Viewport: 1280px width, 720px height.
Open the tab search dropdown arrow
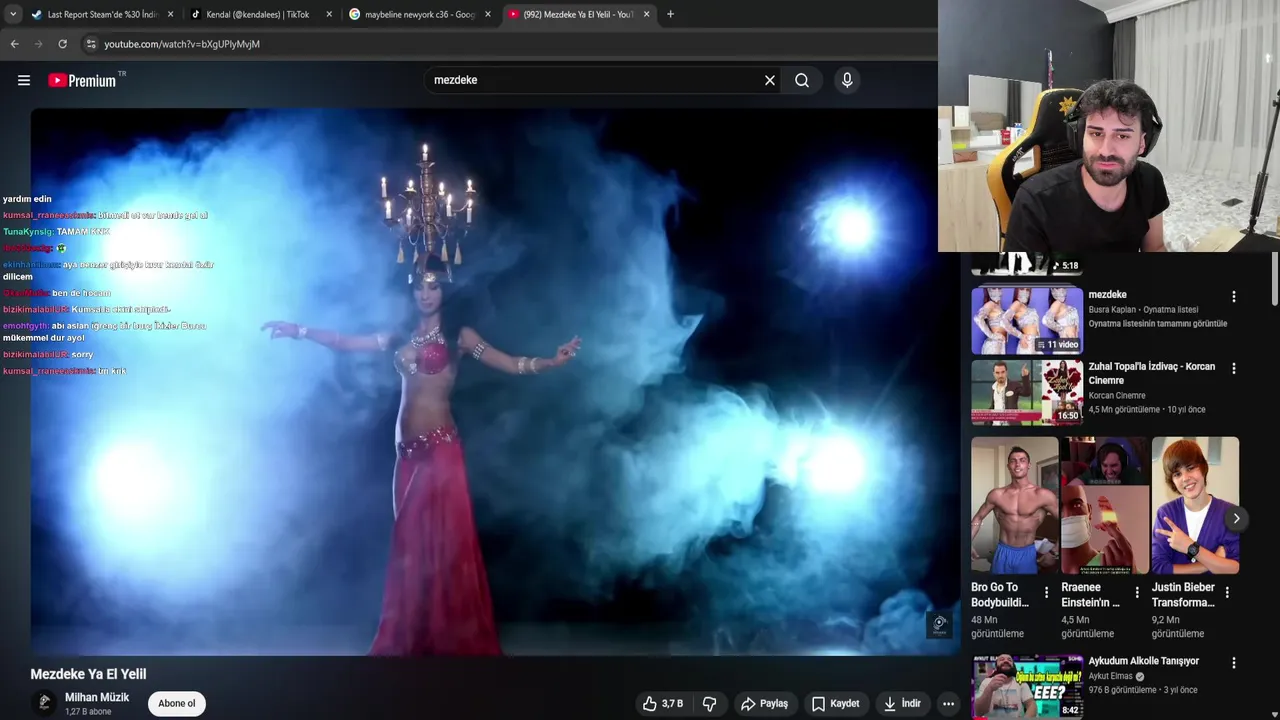point(13,14)
